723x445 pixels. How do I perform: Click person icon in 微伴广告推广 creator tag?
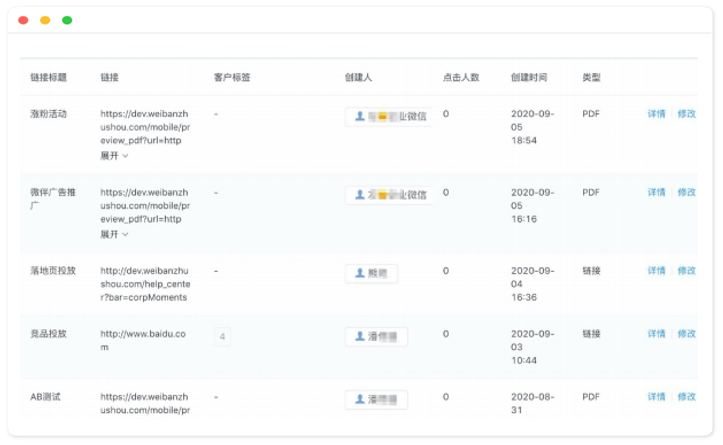360,195
